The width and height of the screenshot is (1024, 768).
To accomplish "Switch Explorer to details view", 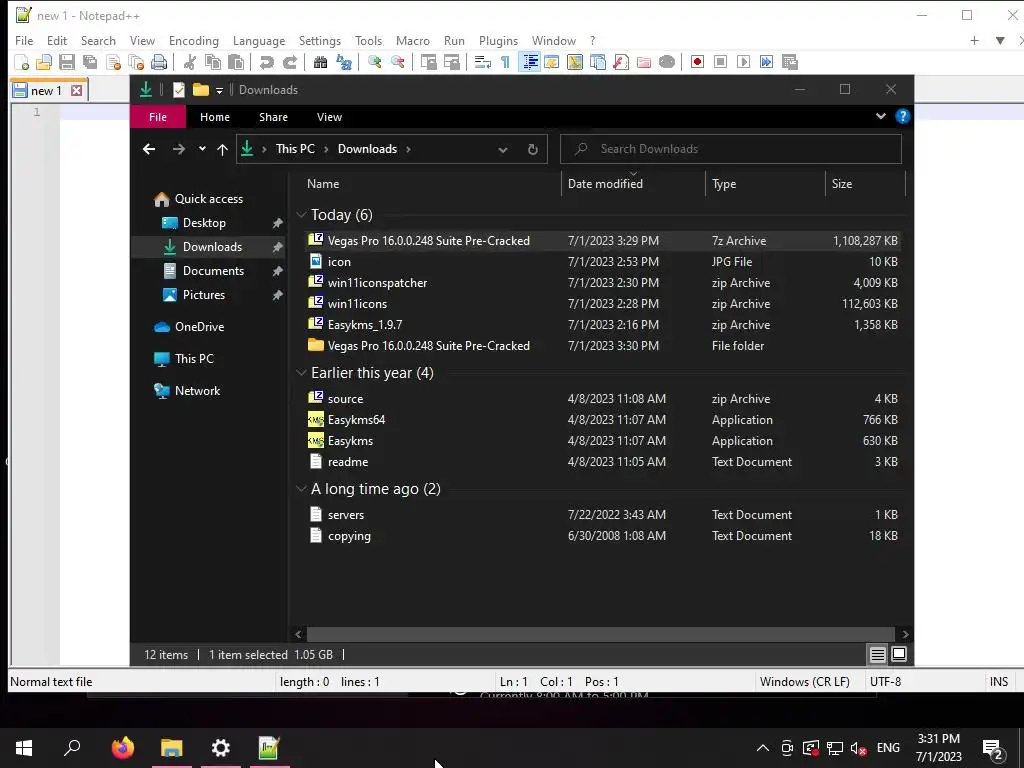I will [x=878, y=654].
